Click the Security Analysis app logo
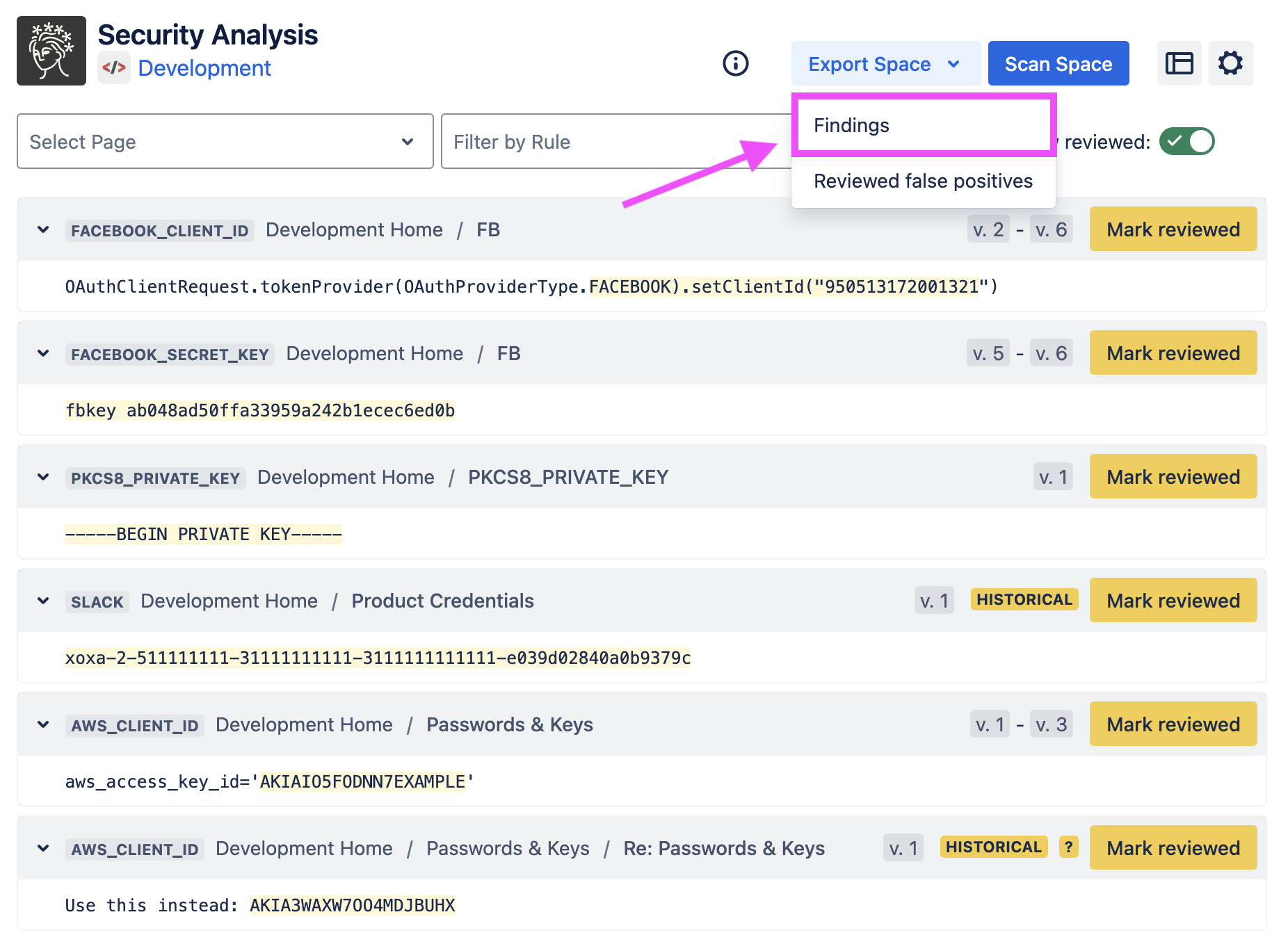Viewport: 1288px width, 951px height. (x=51, y=51)
